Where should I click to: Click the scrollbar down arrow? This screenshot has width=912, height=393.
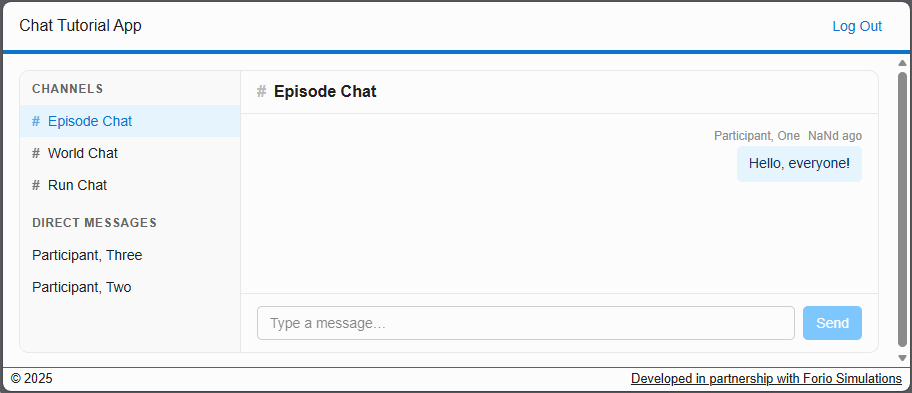pyautogui.click(x=903, y=358)
